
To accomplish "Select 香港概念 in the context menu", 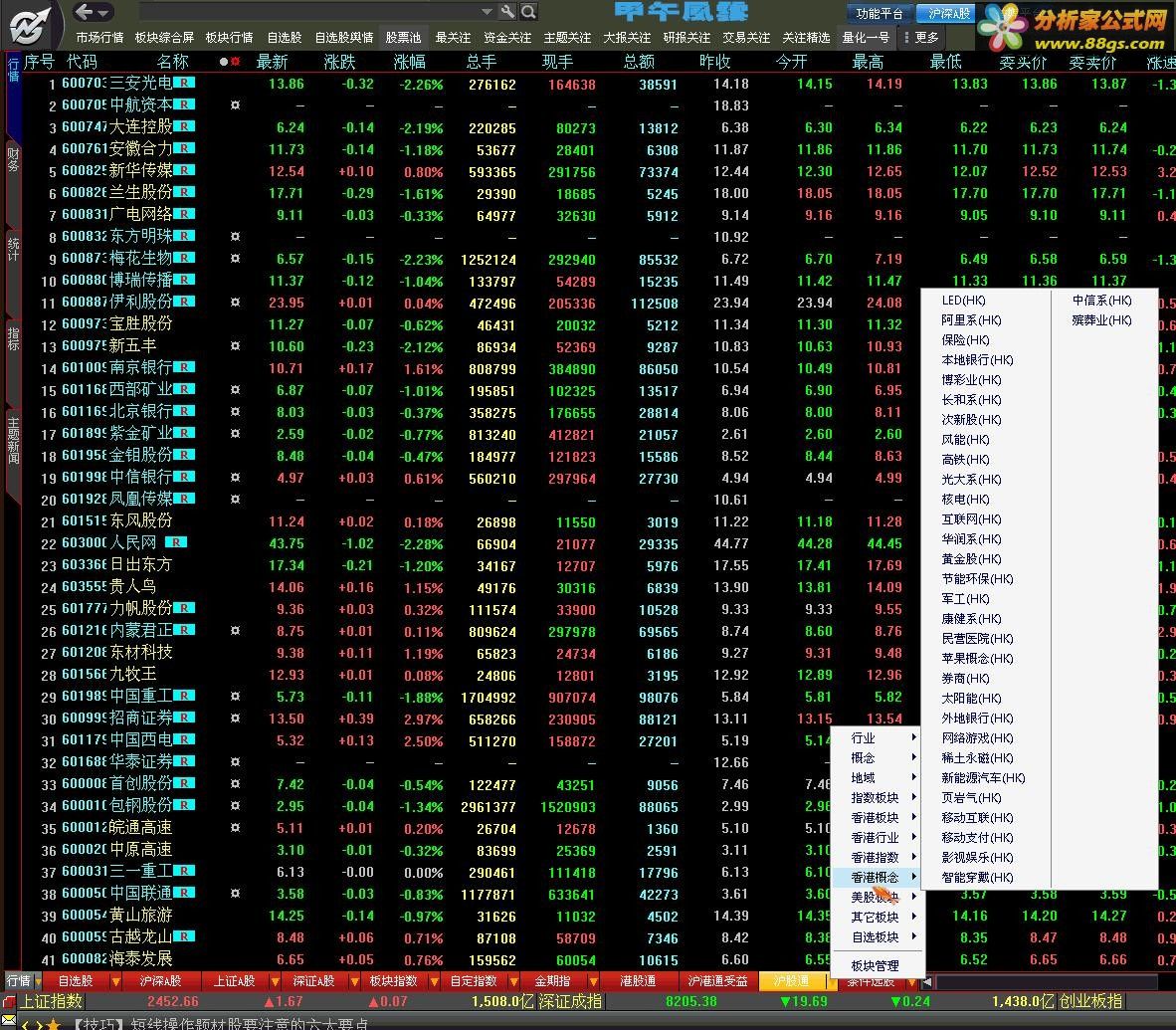I will pyautogui.click(x=878, y=877).
